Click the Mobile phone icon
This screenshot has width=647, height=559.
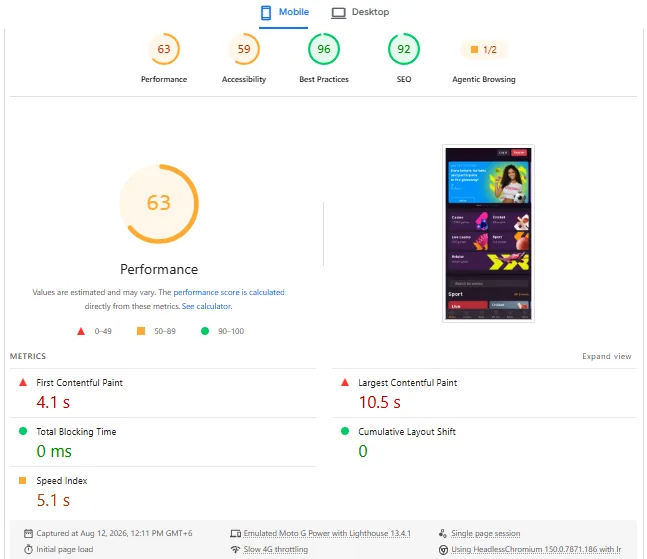pyautogui.click(x=266, y=12)
